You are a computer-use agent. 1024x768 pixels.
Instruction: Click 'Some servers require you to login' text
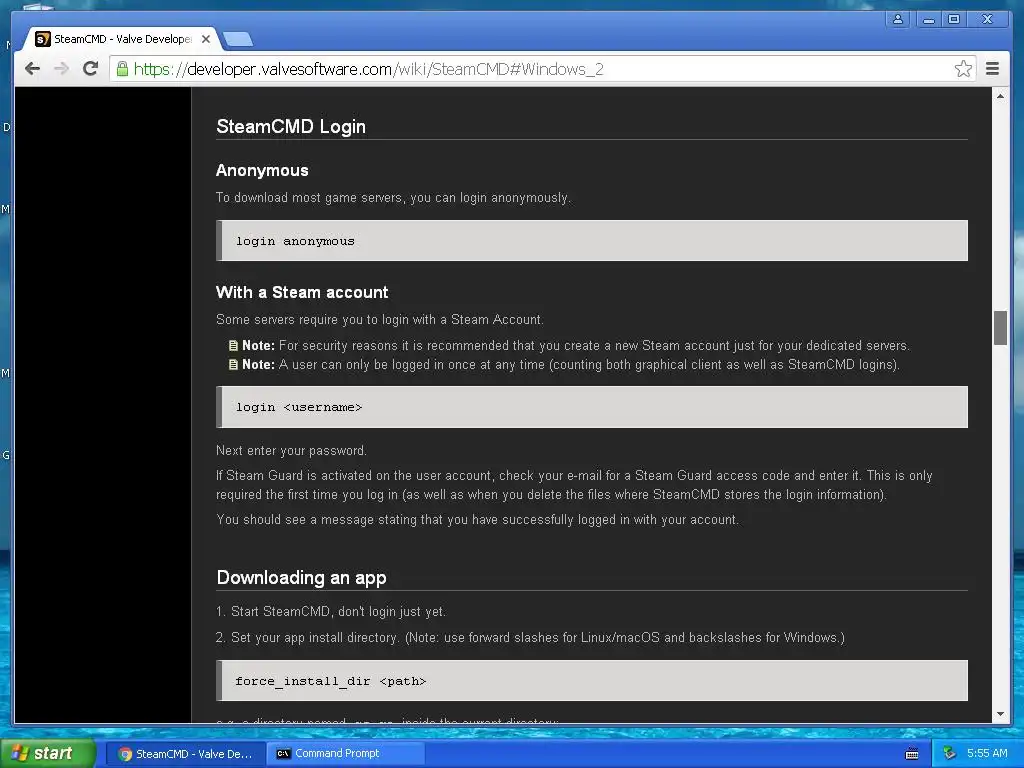pyautogui.click(x=379, y=319)
